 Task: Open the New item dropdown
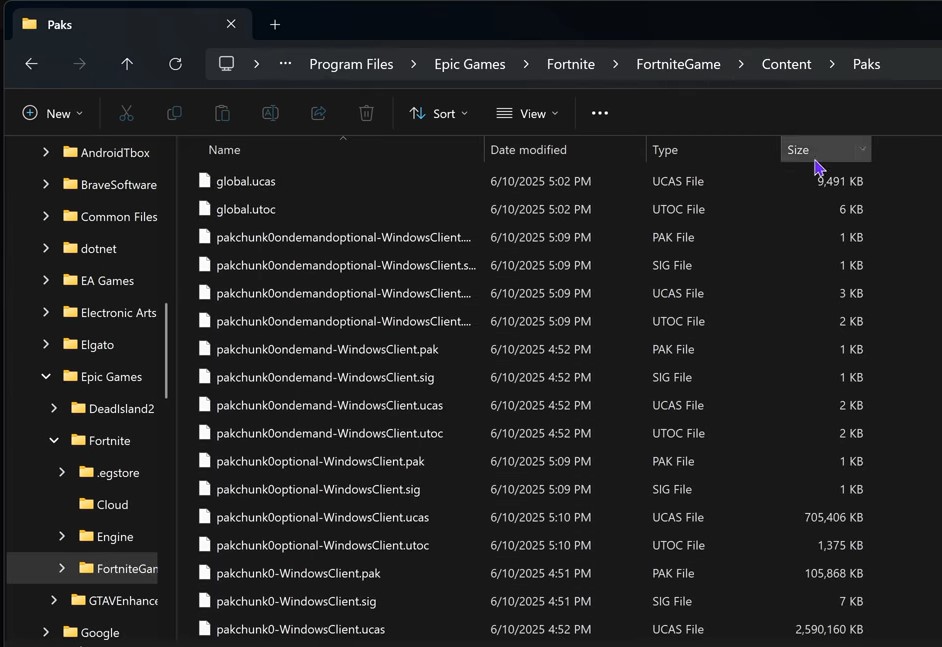pos(53,114)
